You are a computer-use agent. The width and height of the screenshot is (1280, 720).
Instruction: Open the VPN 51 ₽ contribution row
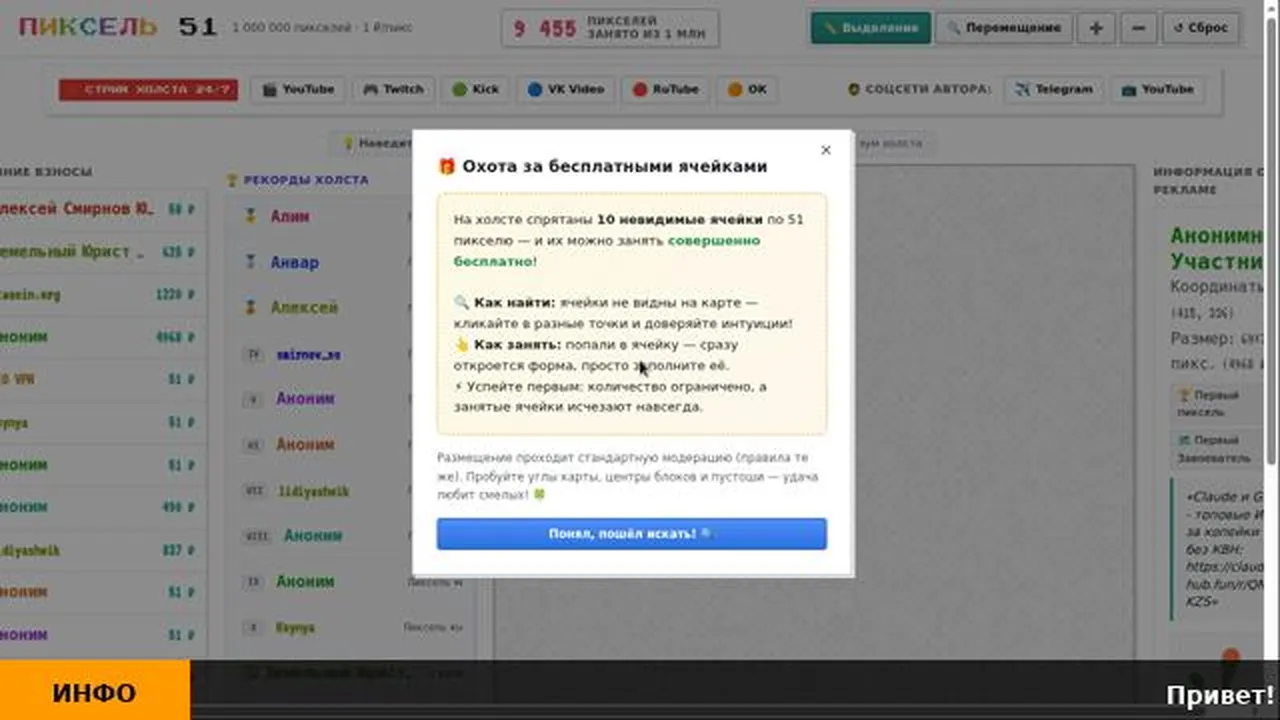coord(100,380)
